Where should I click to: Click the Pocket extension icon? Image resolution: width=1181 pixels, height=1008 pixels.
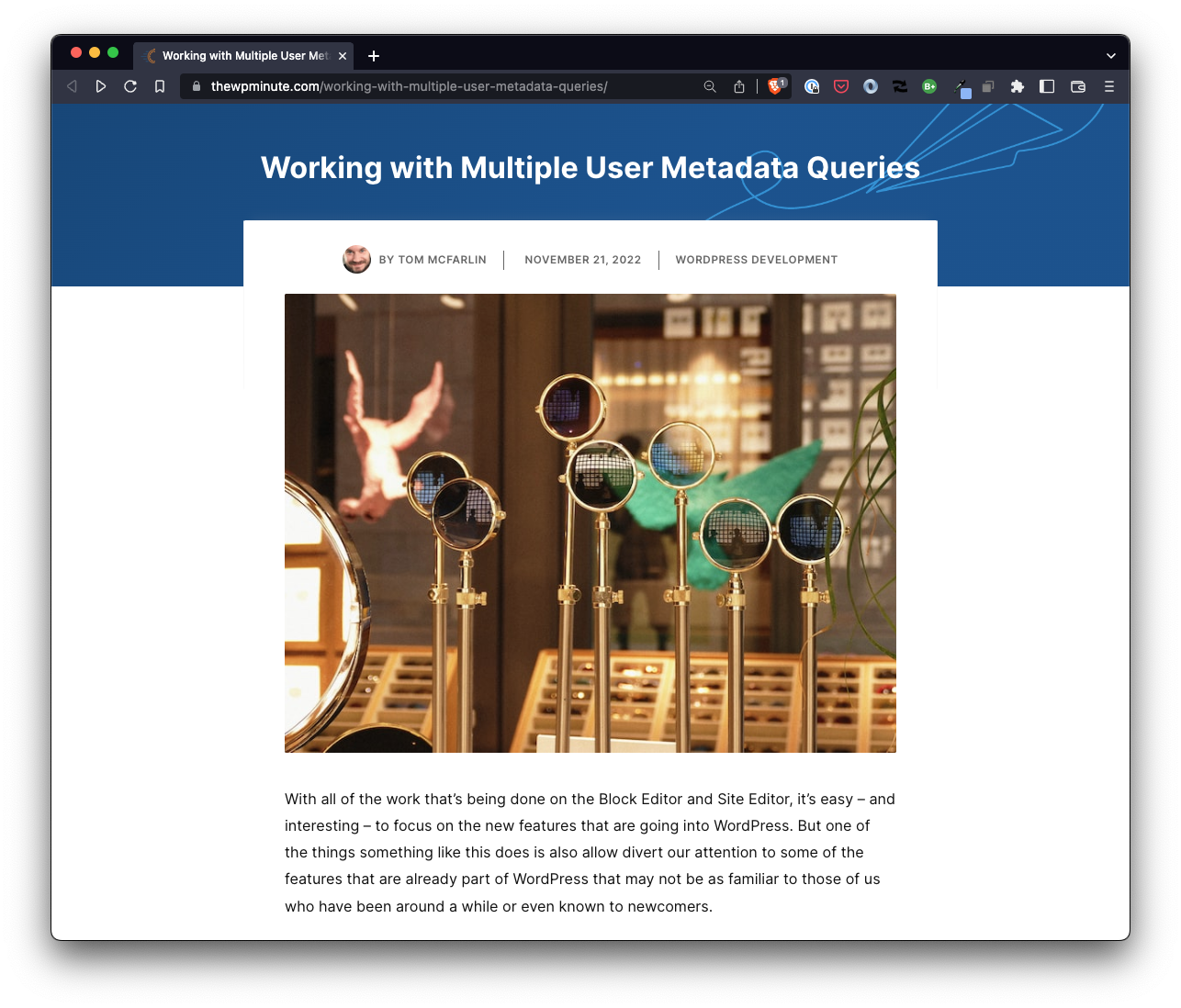click(841, 86)
